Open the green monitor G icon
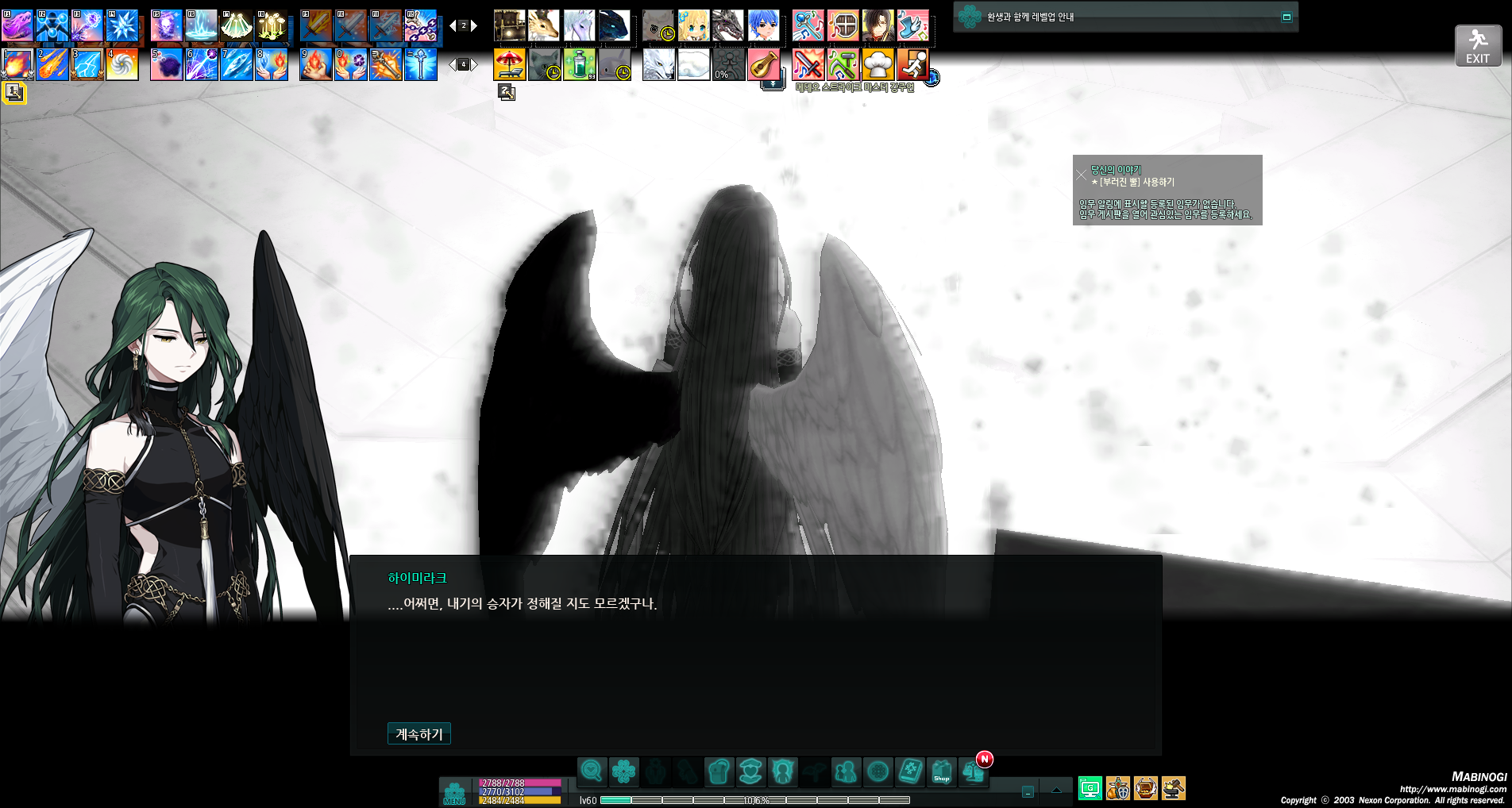The width and height of the screenshot is (1512, 808). tap(1090, 788)
